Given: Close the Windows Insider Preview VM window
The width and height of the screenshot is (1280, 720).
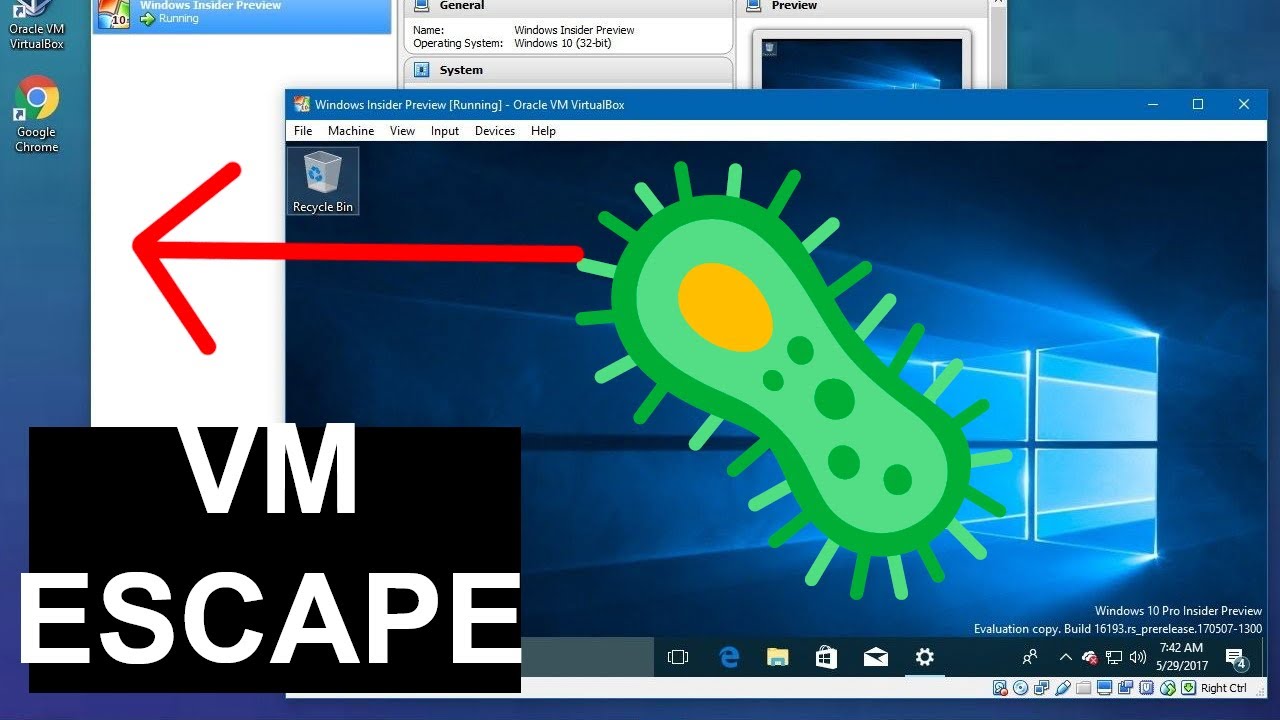Looking at the screenshot, I should tap(1244, 104).
